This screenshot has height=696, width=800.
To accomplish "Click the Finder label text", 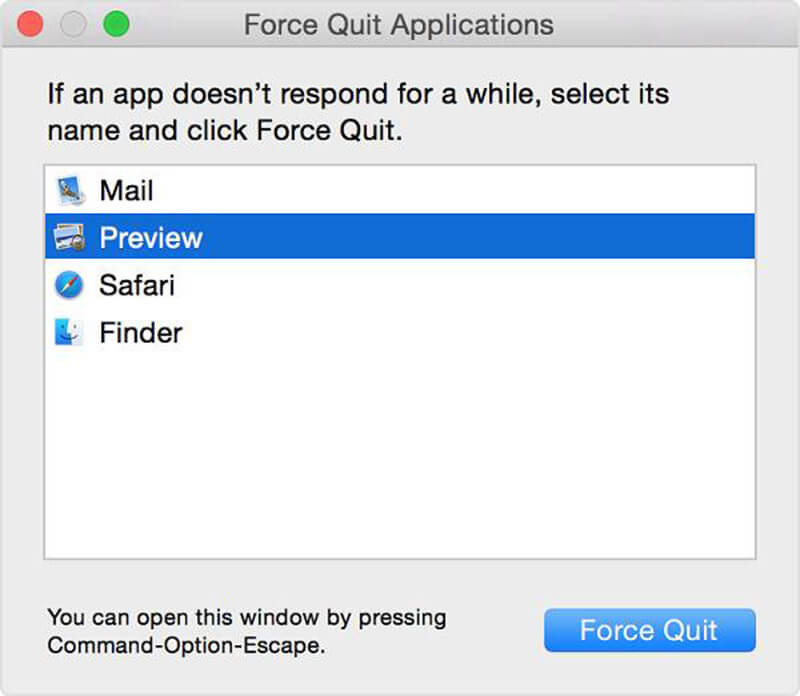I will (x=140, y=333).
